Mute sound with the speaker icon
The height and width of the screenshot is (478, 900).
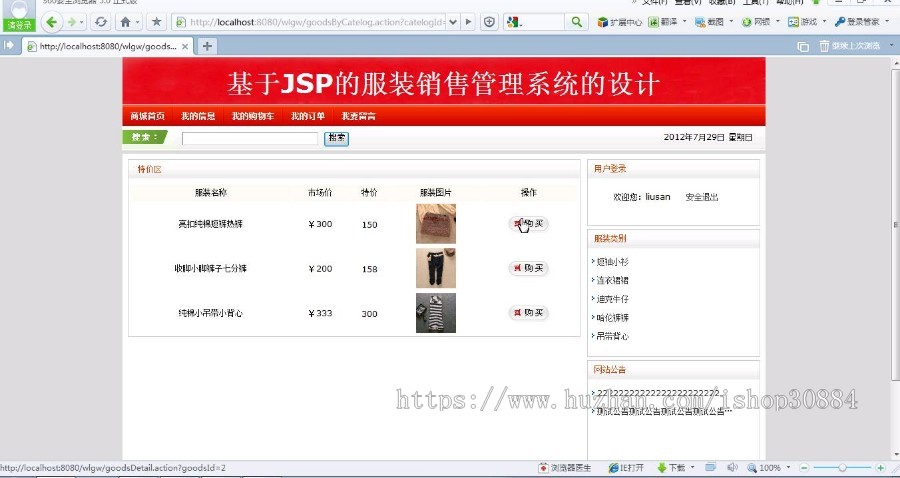(x=732, y=468)
